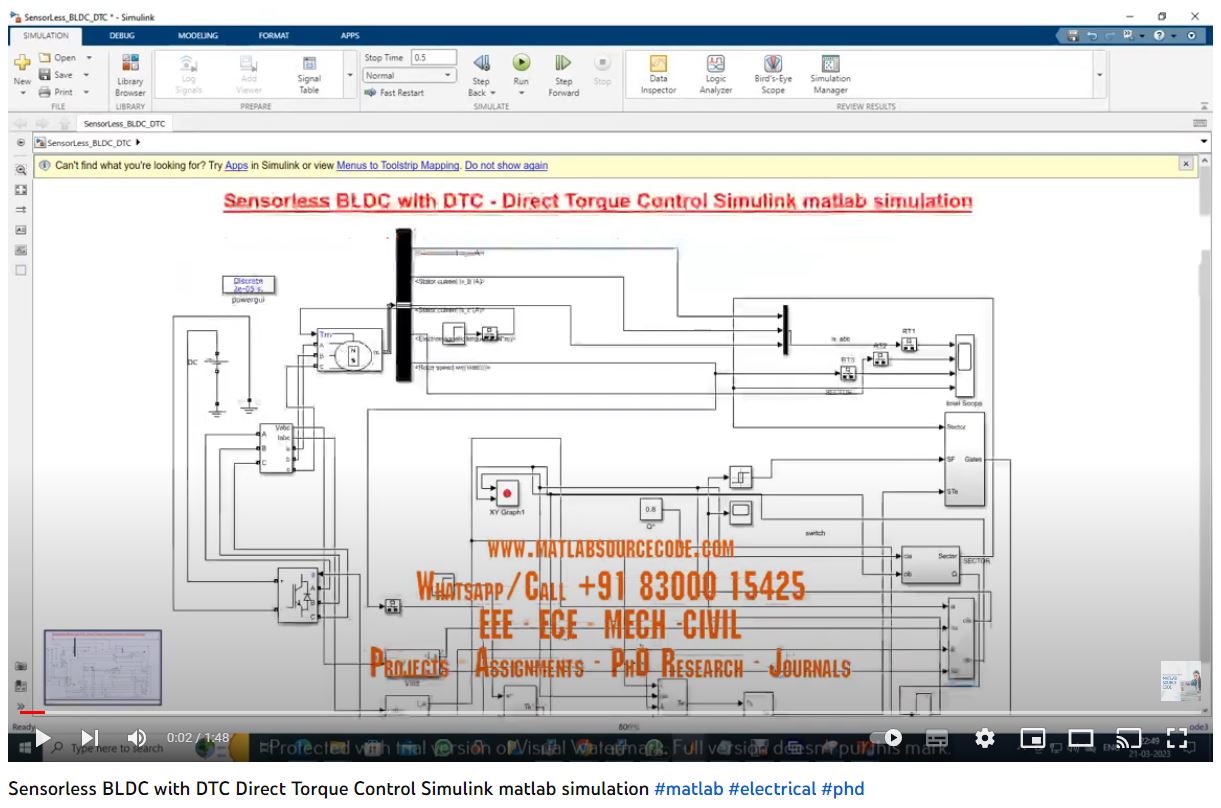Toggle the video autoplay switch

tap(886, 738)
